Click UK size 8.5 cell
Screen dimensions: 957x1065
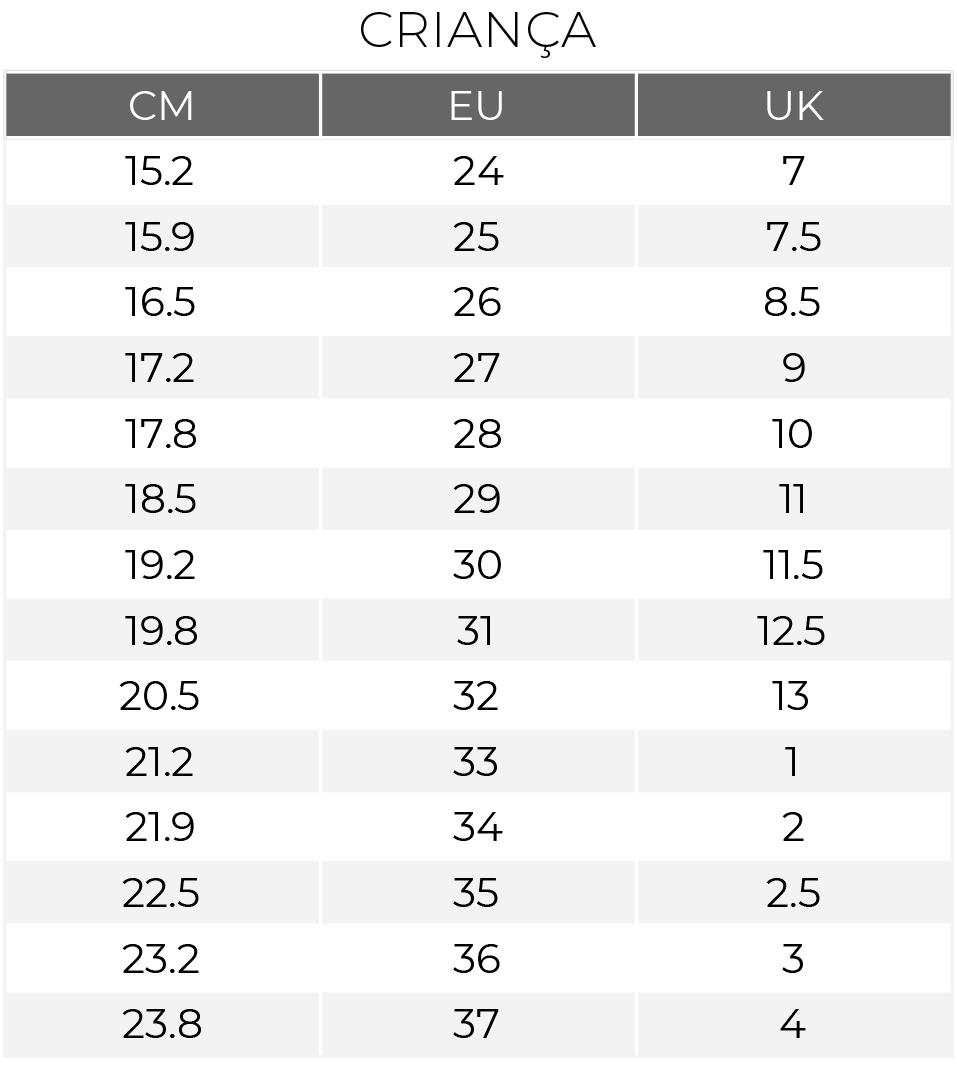pyautogui.click(x=794, y=302)
